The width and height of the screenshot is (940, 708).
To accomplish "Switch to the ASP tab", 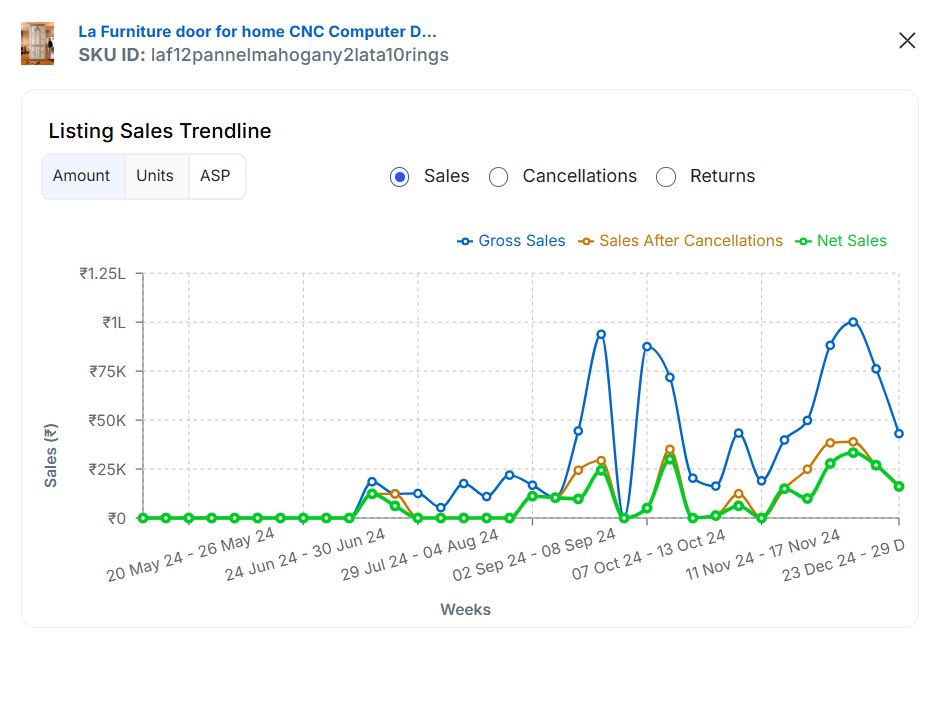I will click(x=215, y=176).
